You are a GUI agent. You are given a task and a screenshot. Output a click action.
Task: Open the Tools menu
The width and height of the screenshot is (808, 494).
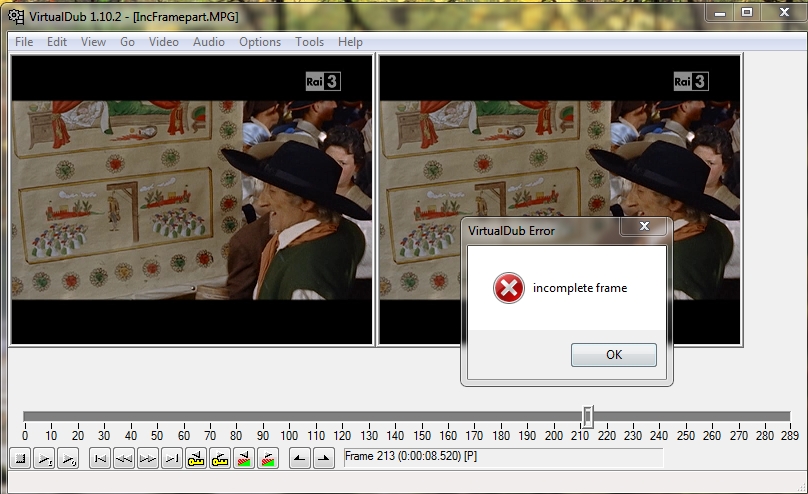pos(309,42)
